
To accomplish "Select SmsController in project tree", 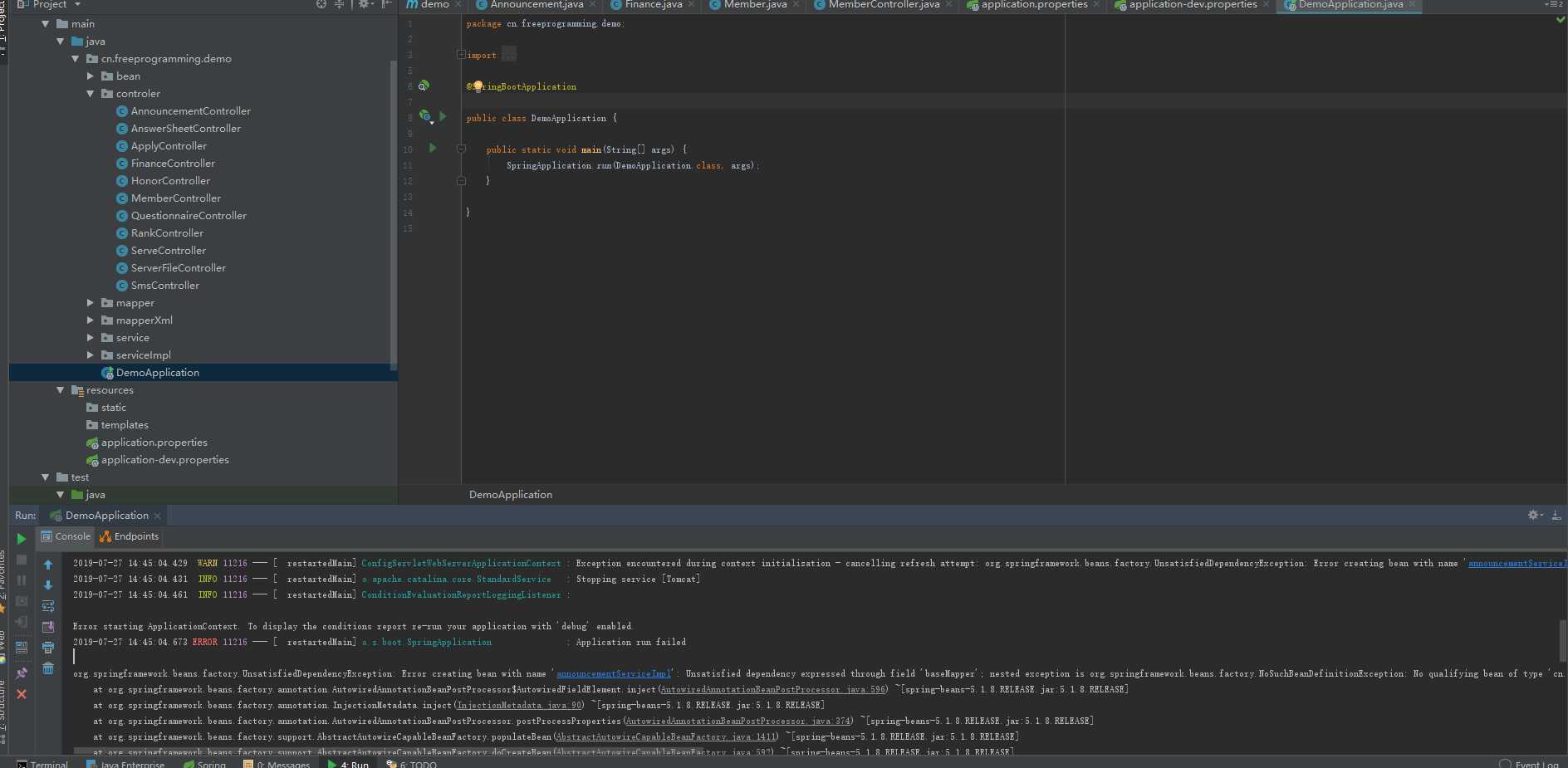I will (164, 286).
